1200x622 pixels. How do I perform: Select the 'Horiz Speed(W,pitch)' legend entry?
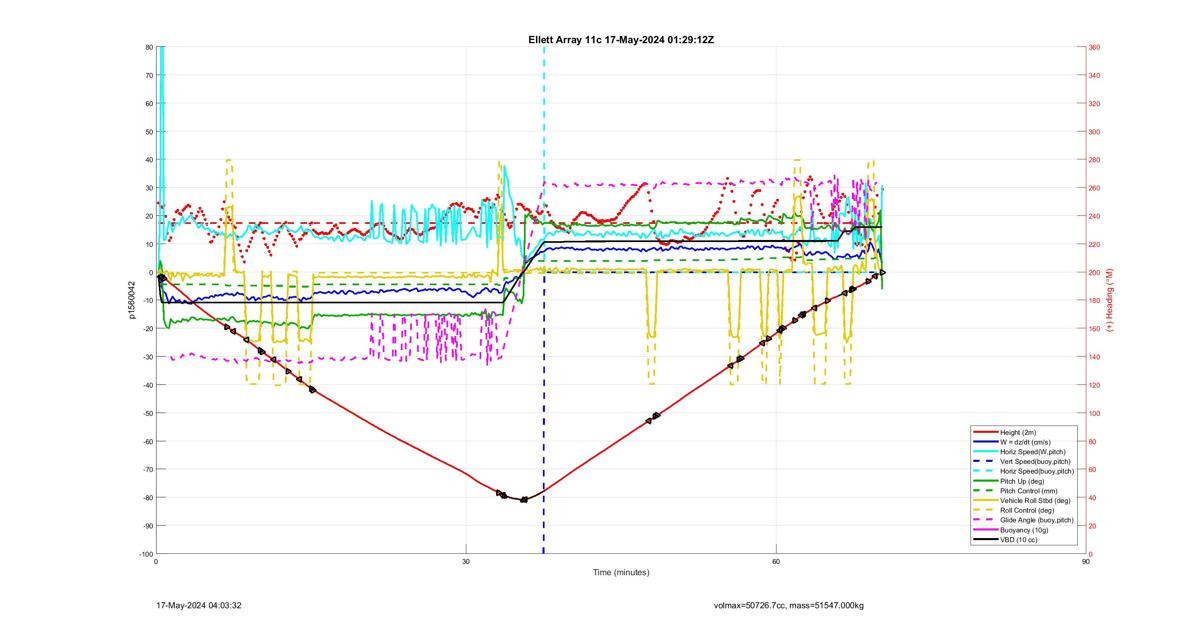1020,452
